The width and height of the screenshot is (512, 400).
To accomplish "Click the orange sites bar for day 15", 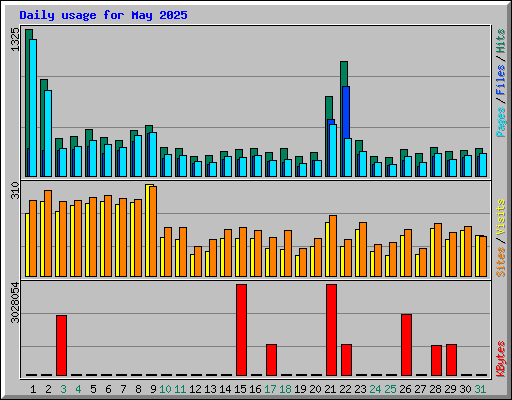I will [243, 252].
